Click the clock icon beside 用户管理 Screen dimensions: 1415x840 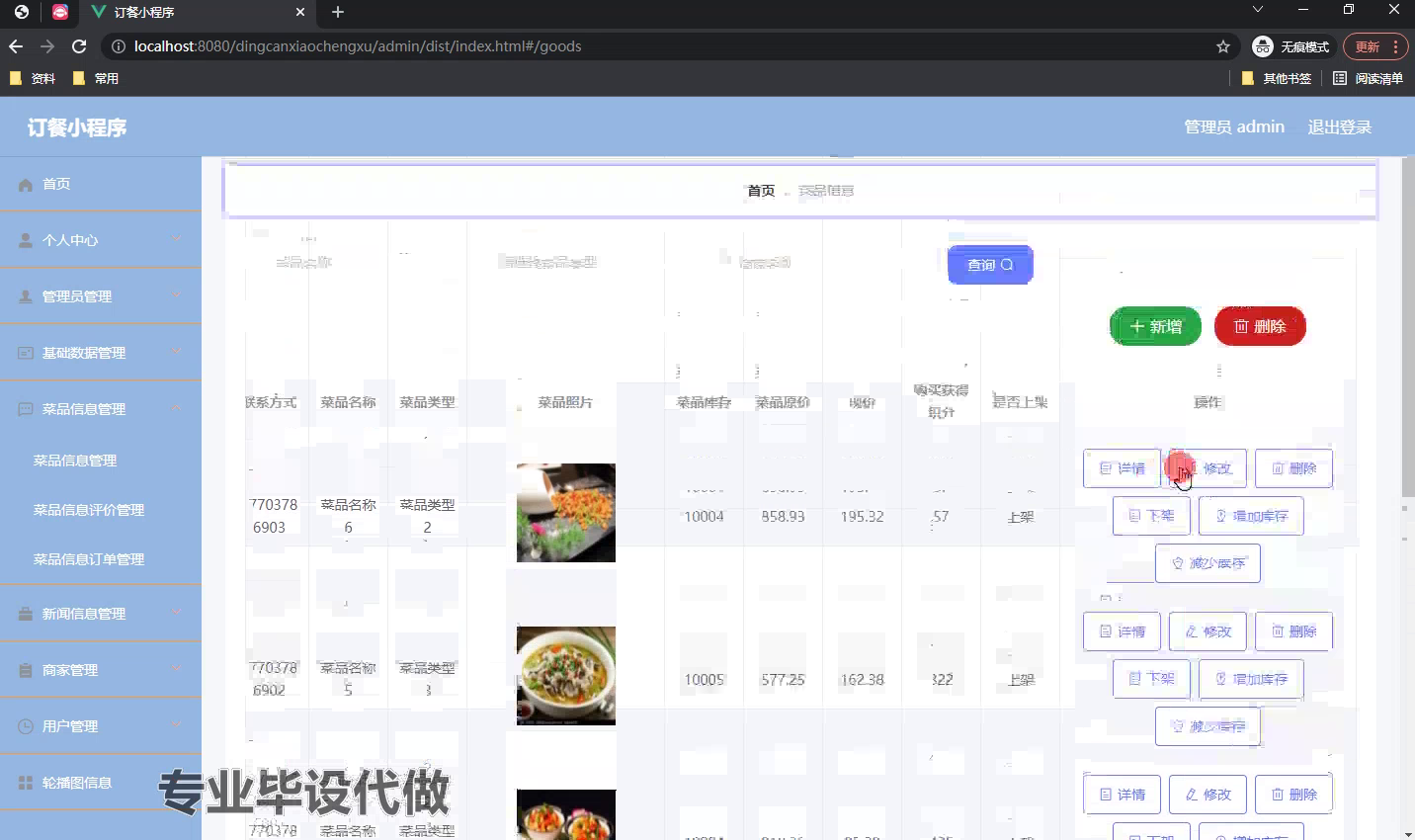coord(26,726)
